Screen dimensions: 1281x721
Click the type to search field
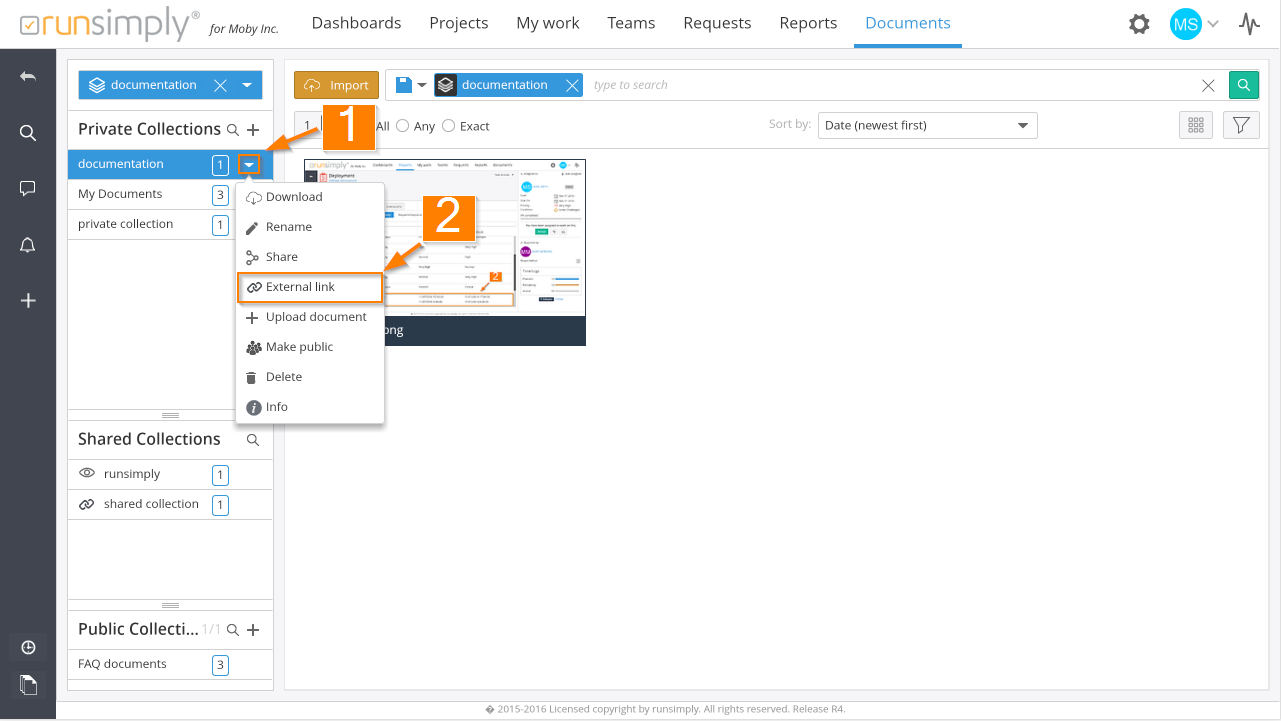click(x=890, y=85)
